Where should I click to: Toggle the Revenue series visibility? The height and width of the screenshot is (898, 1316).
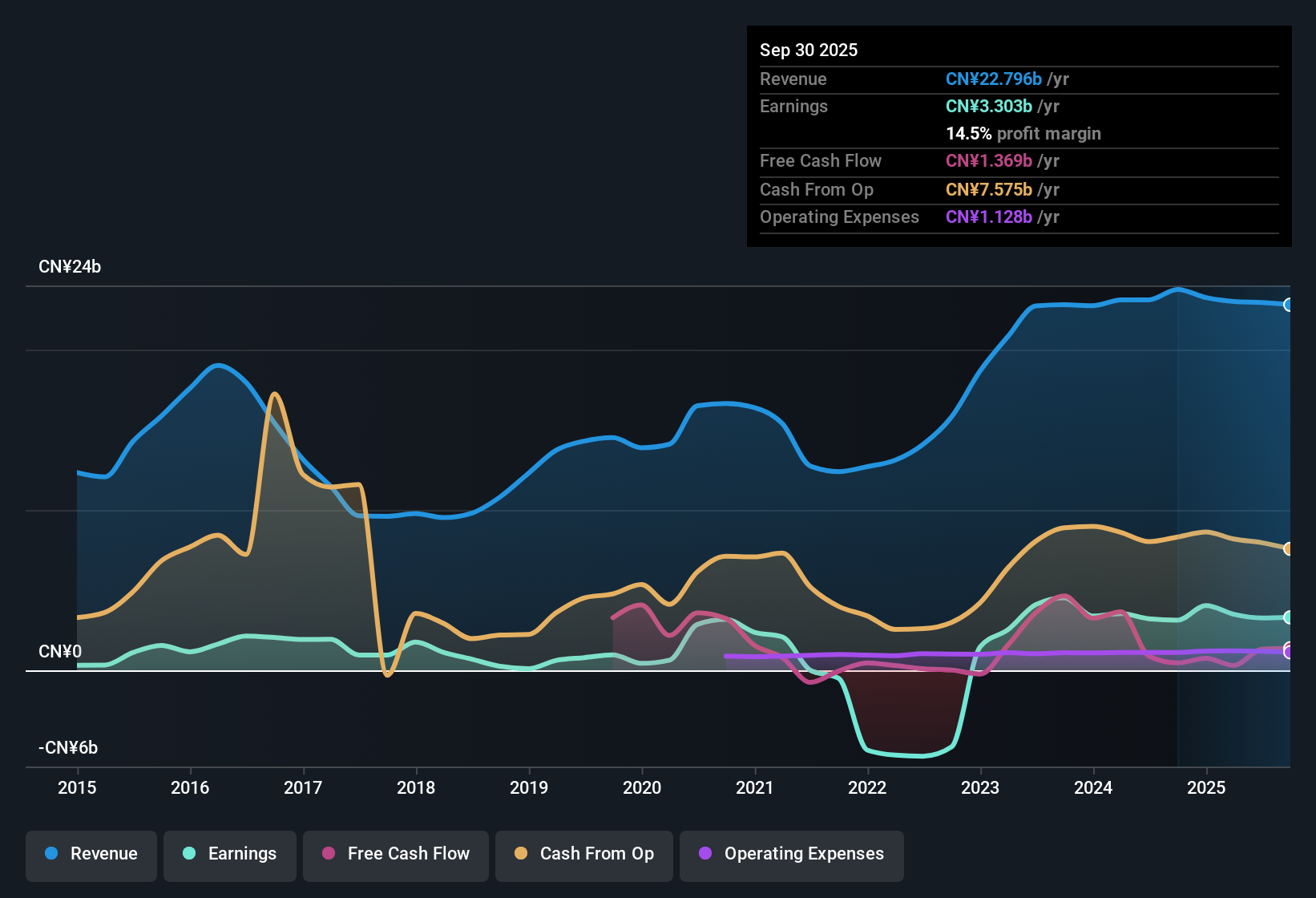(x=91, y=854)
